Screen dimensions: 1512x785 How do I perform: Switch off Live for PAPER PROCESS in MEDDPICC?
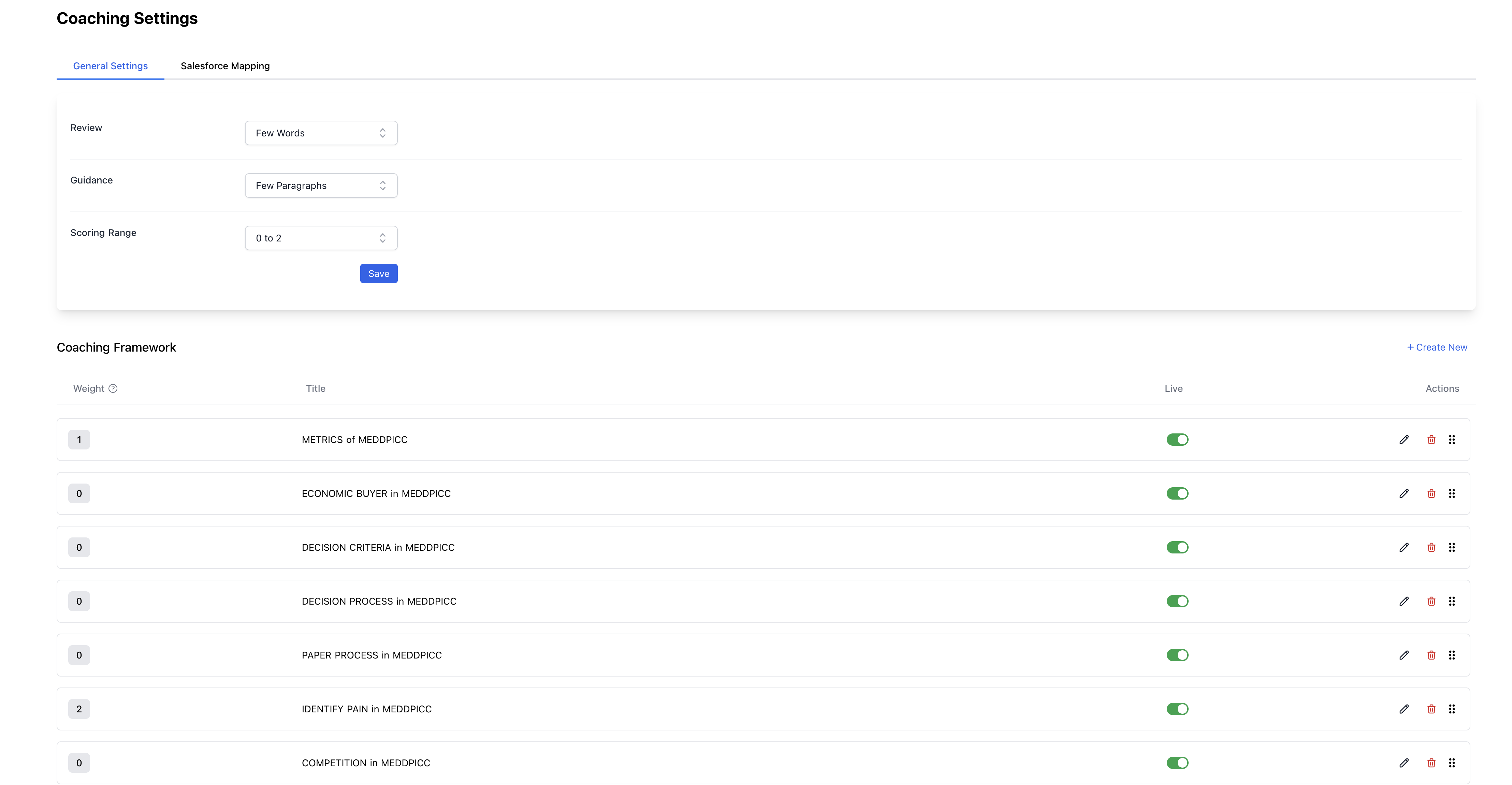coord(1177,655)
